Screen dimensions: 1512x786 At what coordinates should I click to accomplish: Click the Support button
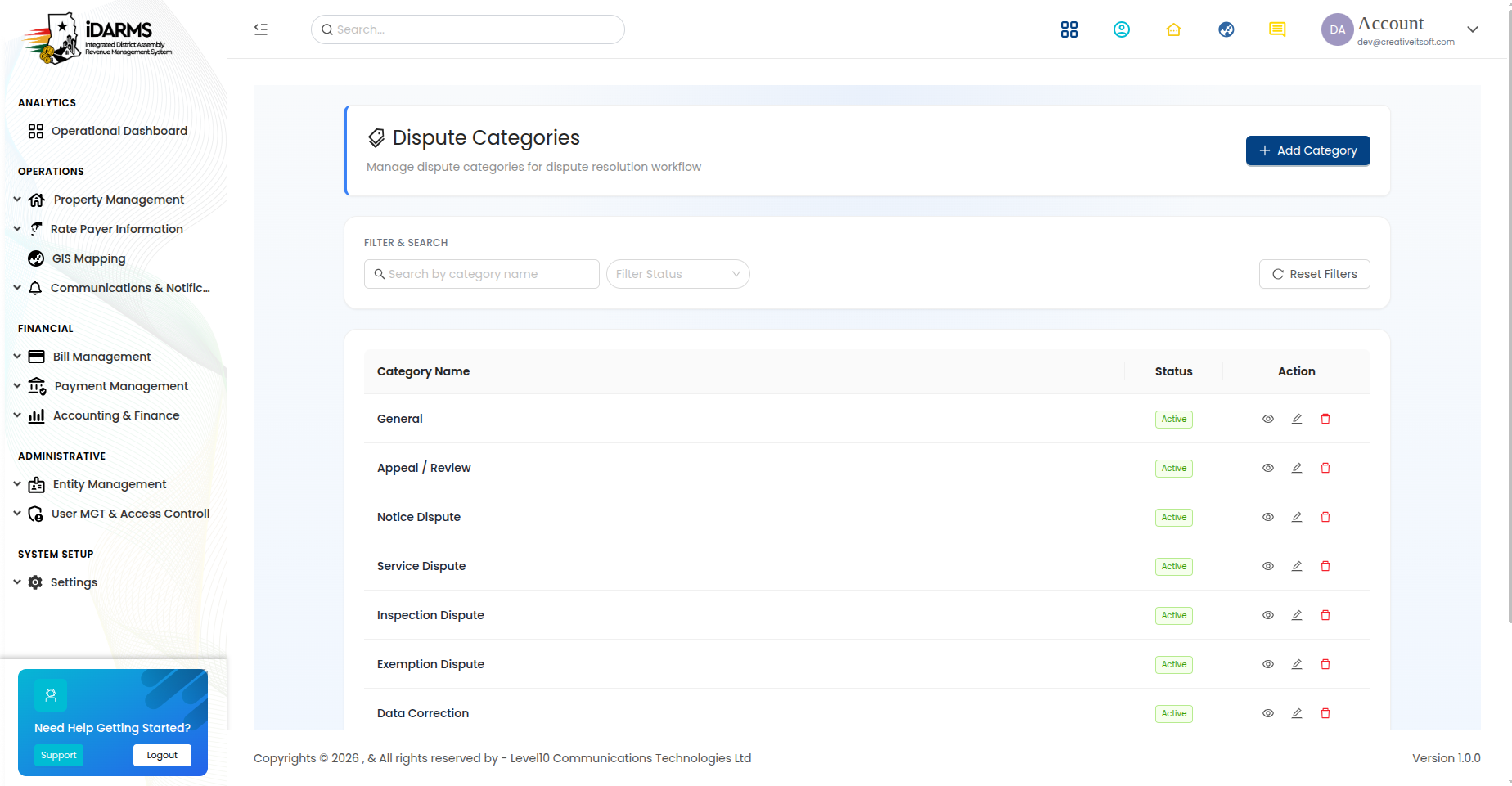click(59, 756)
